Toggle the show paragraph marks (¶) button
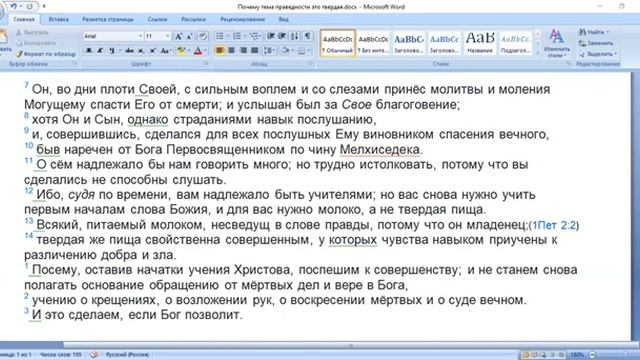The image size is (640, 360). click(x=307, y=36)
